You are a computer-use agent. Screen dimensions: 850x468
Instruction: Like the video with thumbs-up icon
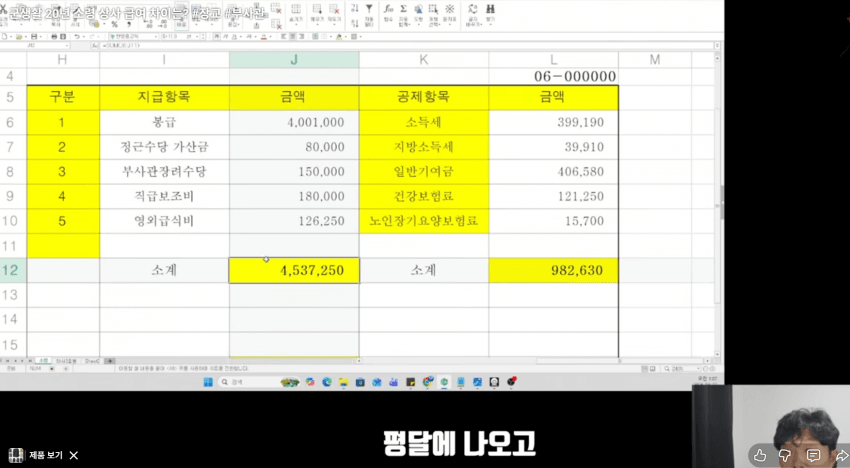760,456
